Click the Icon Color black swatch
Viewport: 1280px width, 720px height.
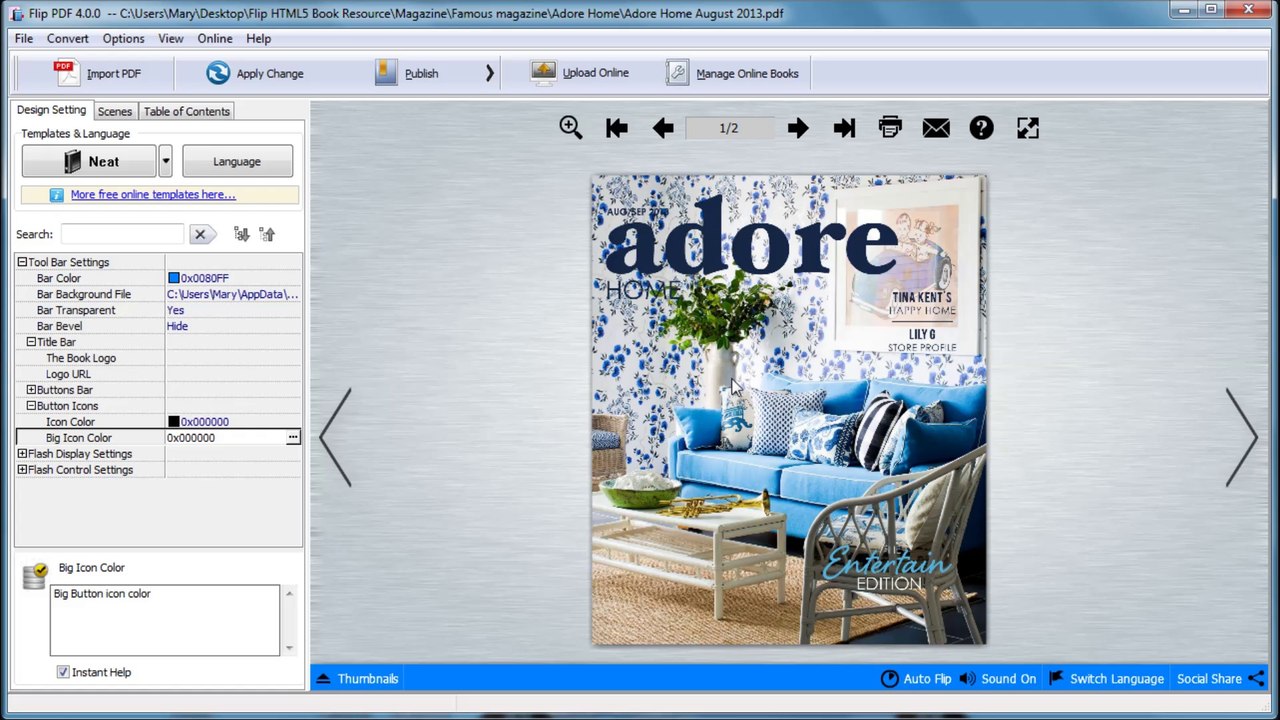tap(173, 422)
